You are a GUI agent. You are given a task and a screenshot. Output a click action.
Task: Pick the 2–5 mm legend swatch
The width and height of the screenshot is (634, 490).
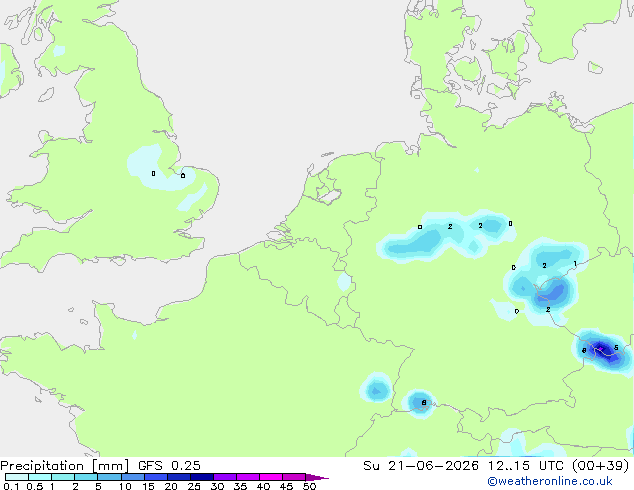tap(86, 477)
